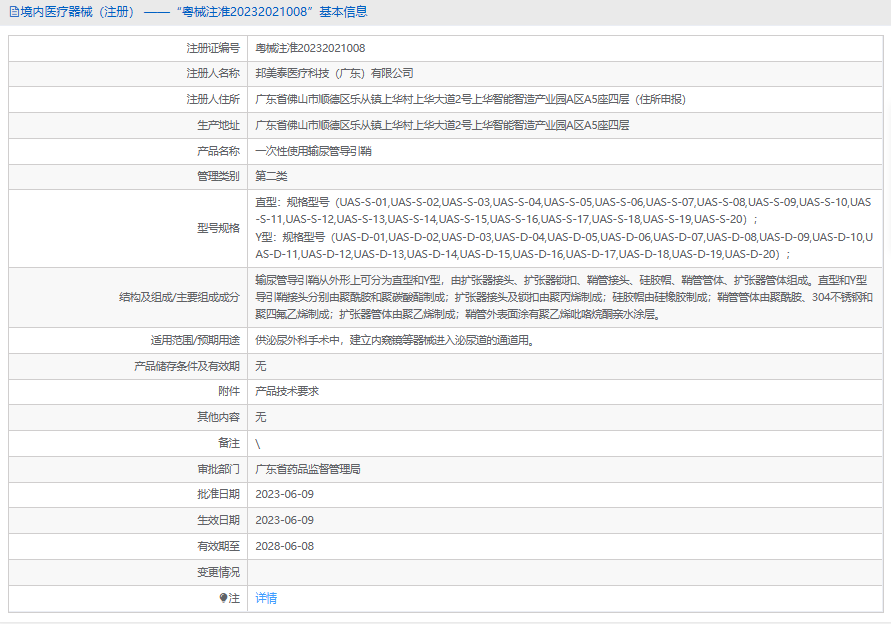
Task: Click the 产品储存条件及有效期 label
Action: 187,367
